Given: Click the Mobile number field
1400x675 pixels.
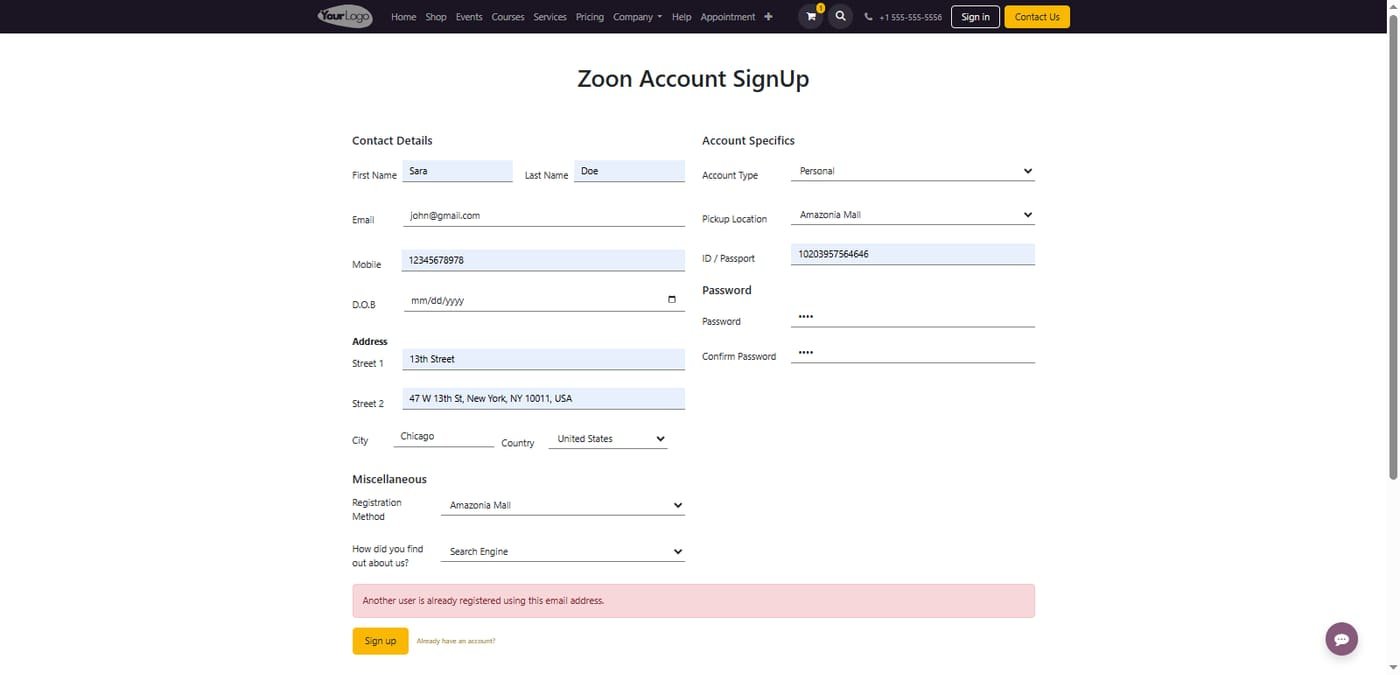Looking at the screenshot, I should 543,260.
